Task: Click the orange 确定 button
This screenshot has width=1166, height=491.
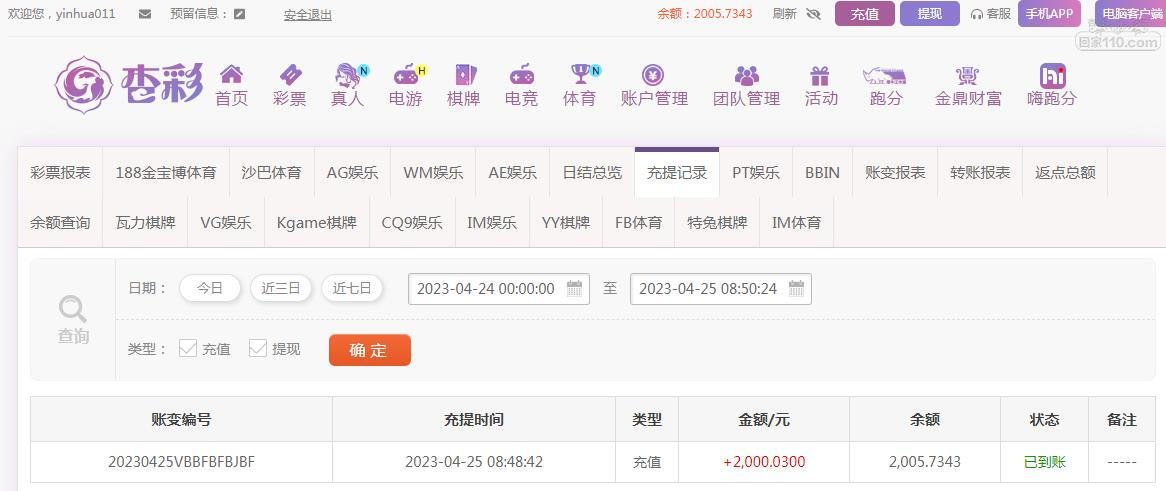Action: click(370, 350)
